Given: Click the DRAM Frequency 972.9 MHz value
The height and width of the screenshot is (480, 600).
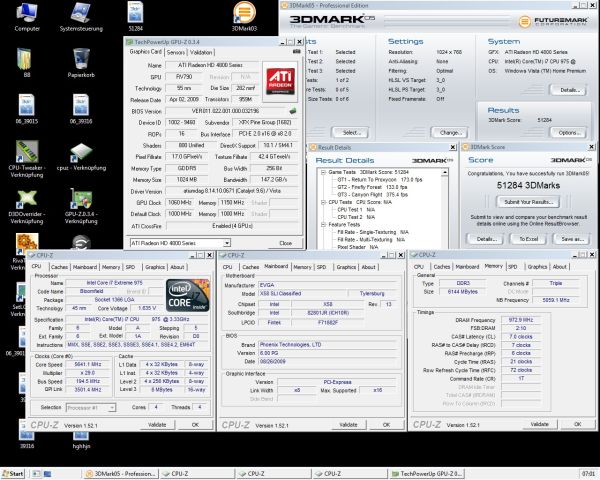Looking at the screenshot, I should [521, 320].
